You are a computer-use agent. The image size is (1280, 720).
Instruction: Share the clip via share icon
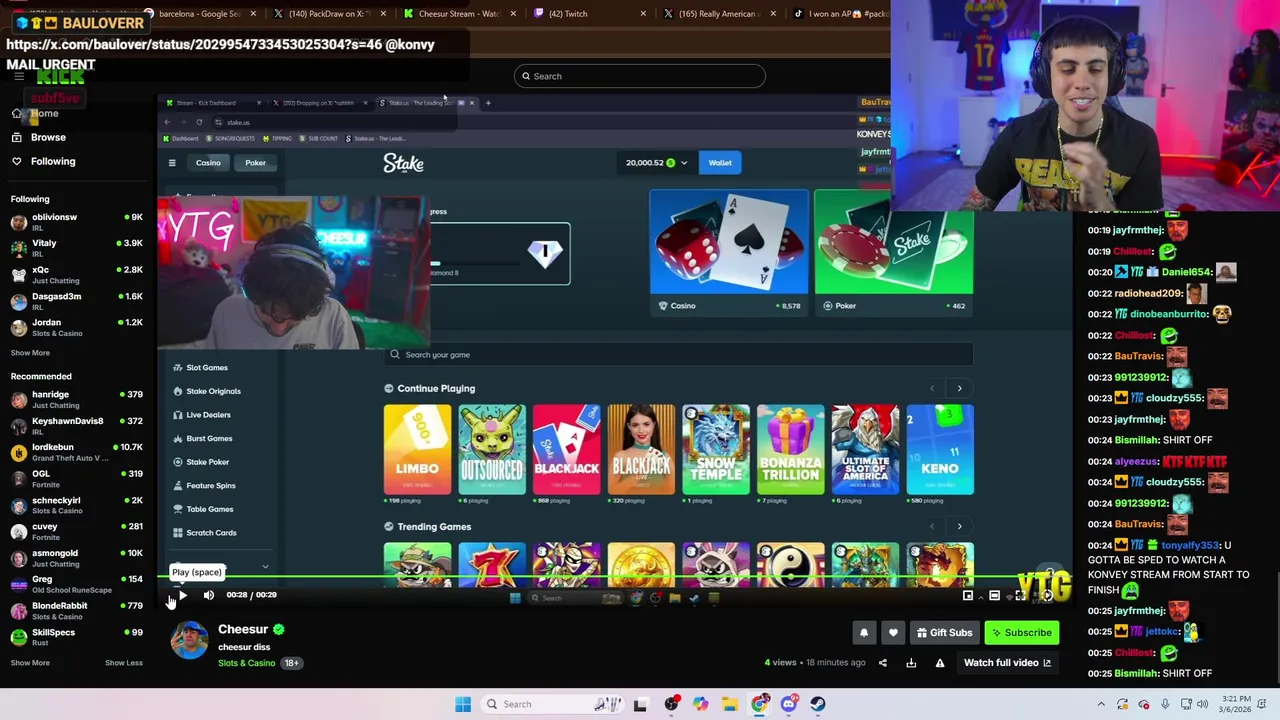pos(882,662)
